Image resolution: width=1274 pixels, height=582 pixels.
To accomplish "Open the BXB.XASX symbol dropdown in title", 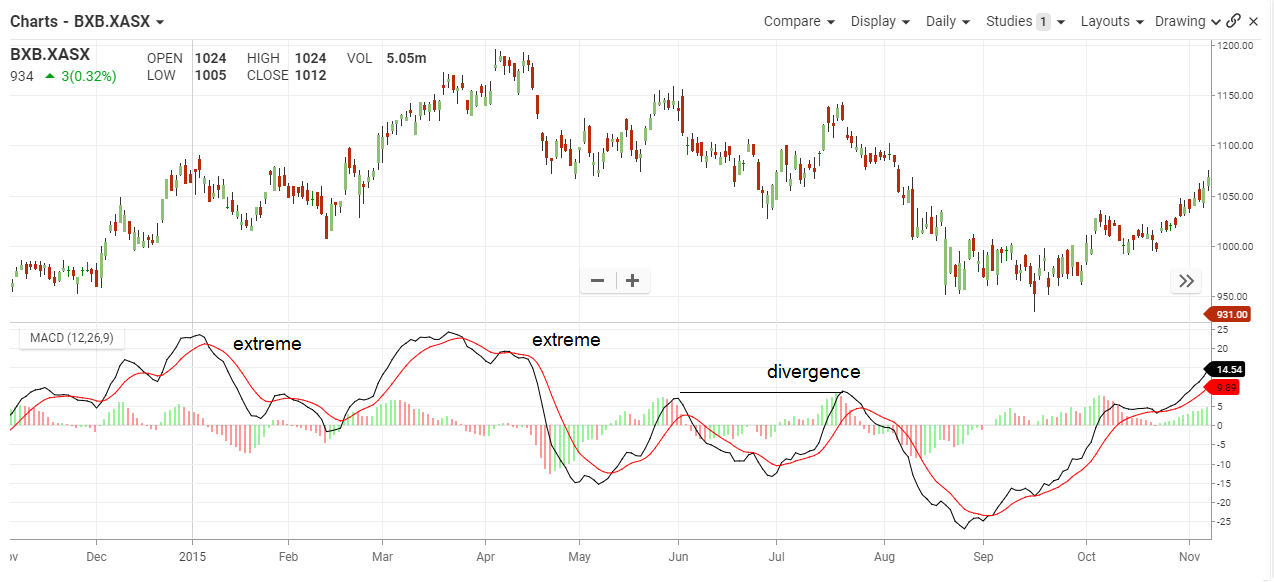I will 160,21.
